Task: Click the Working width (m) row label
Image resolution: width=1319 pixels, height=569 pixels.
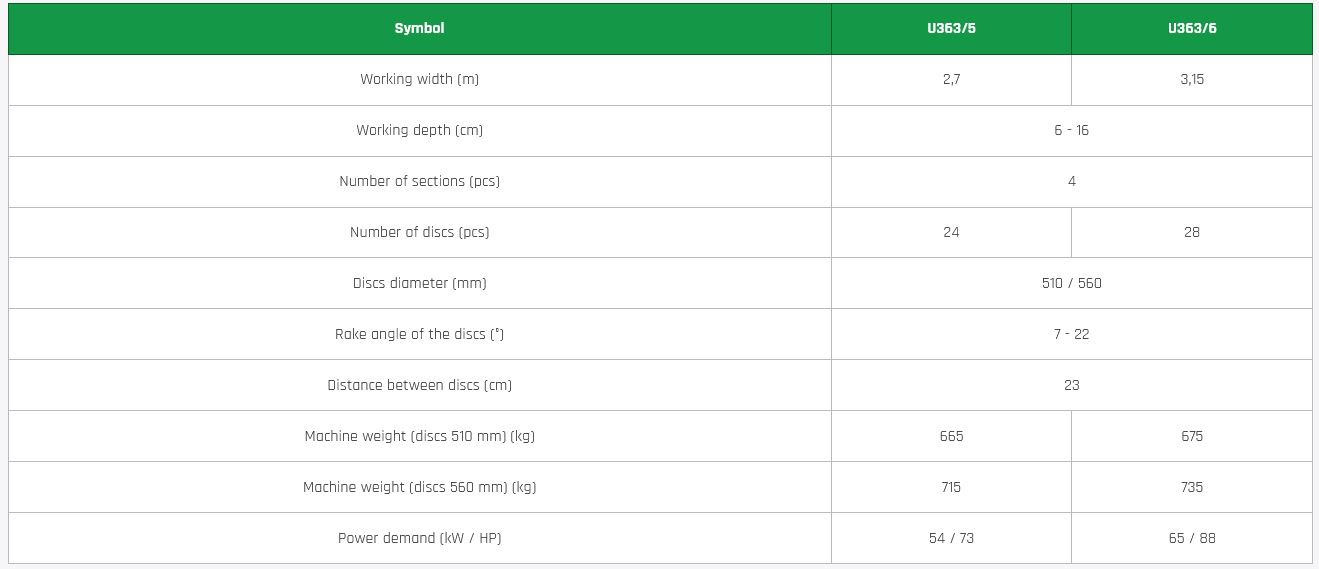Action: (419, 79)
